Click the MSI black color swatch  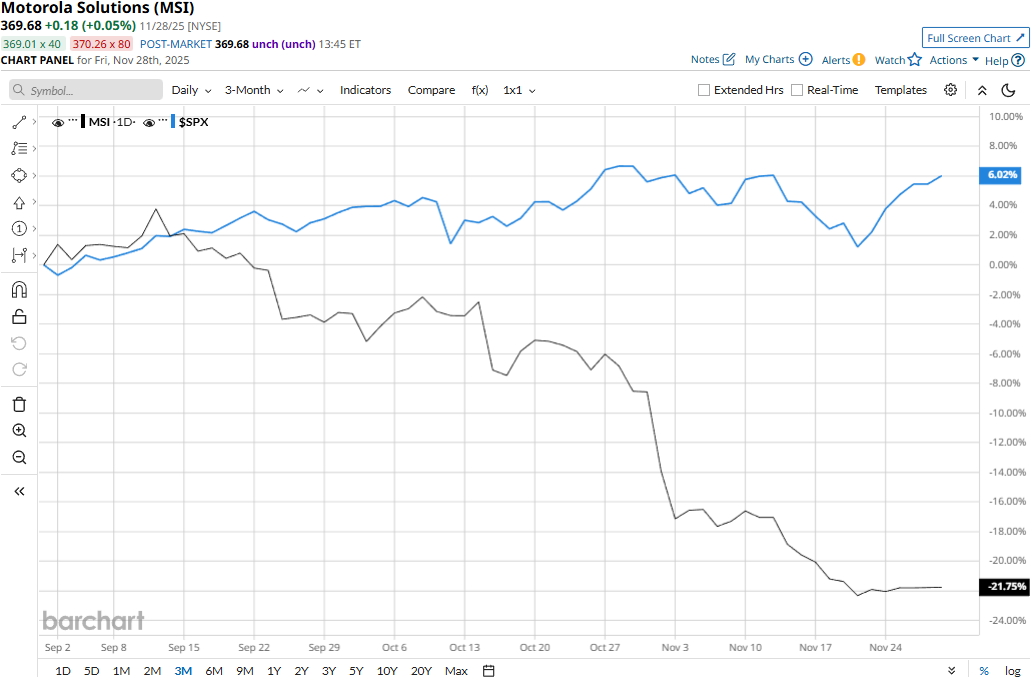coord(83,122)
